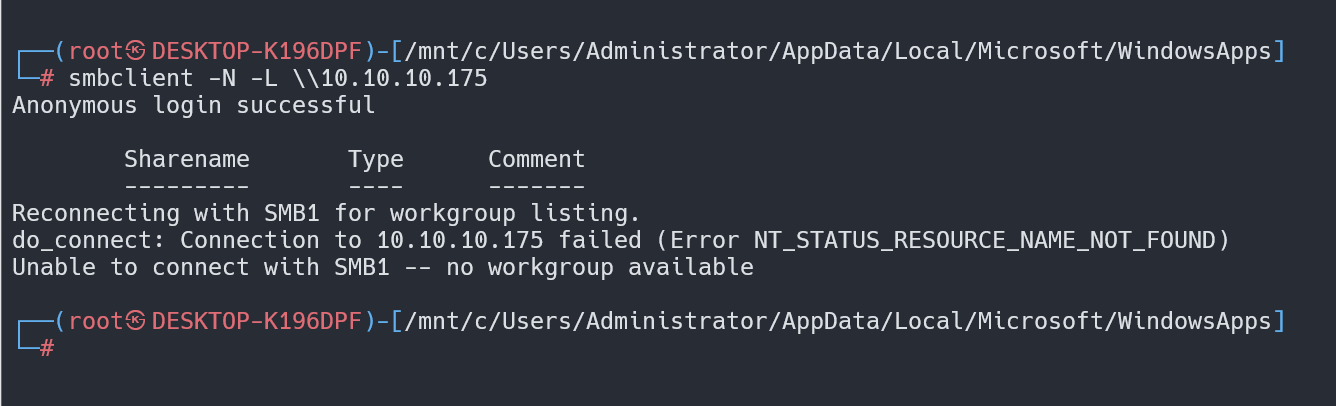Click the root username in the first prompt

pos(96,51)
